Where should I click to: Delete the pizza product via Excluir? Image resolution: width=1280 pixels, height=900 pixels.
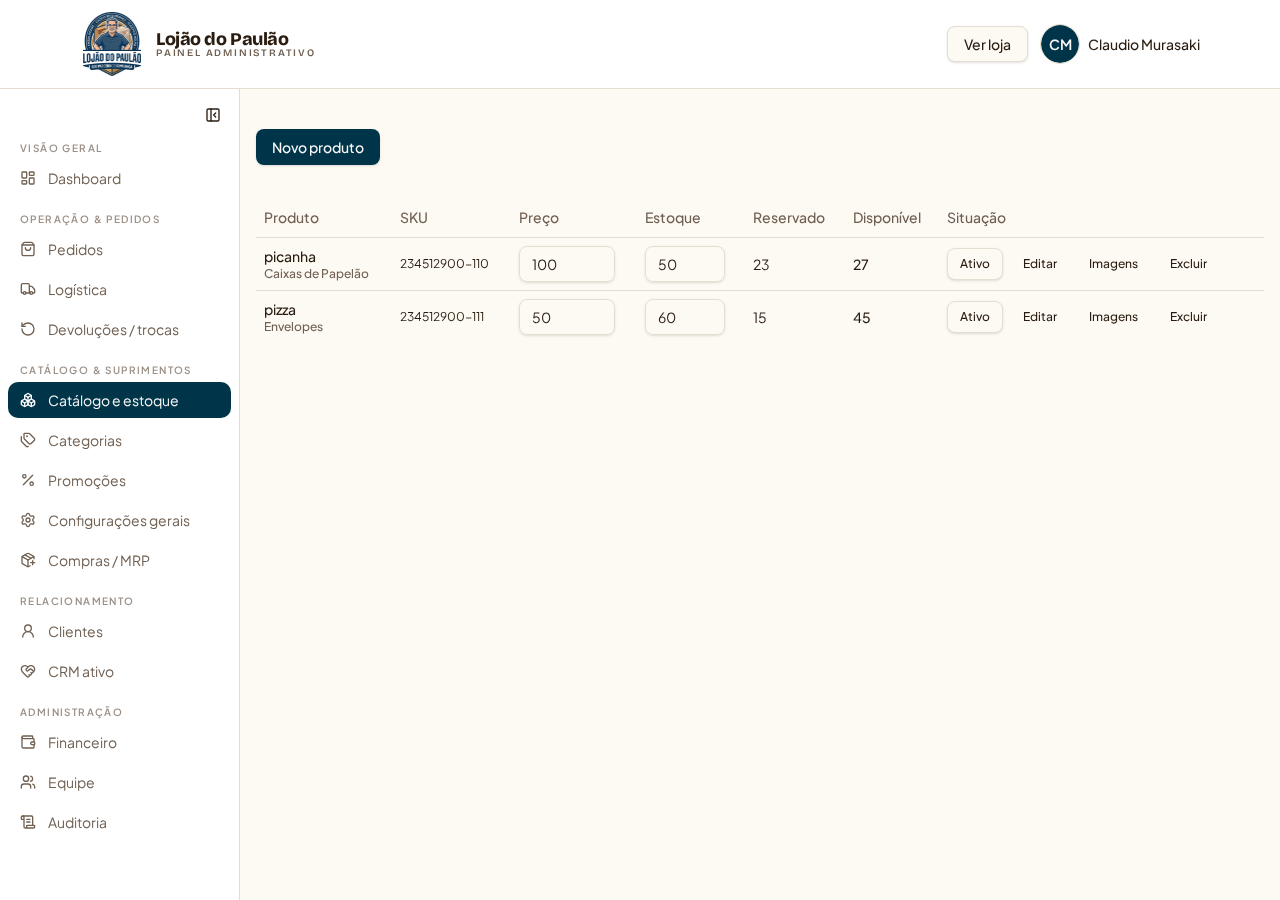click(1189, 317)
